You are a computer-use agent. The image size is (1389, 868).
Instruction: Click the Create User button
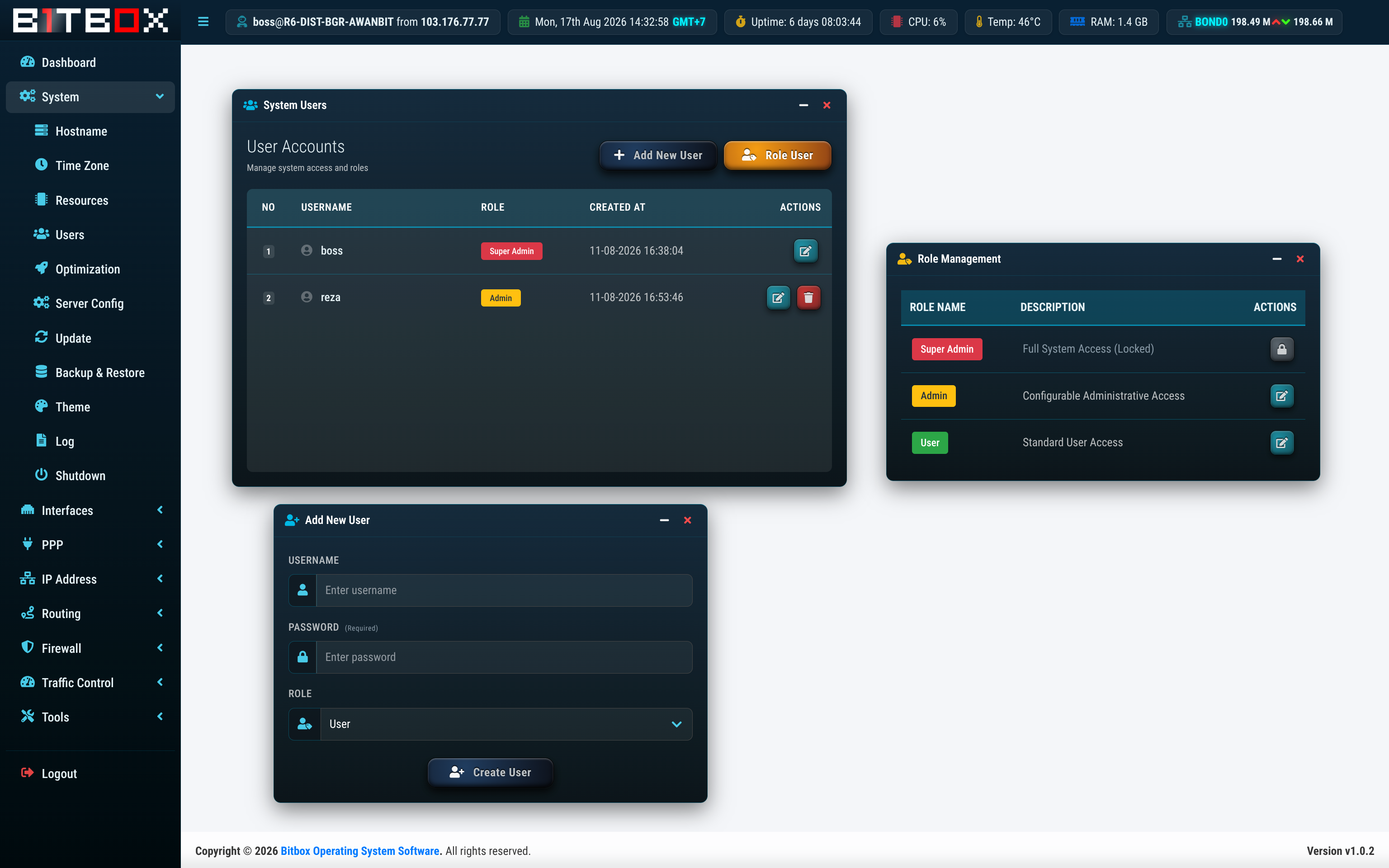point(490,772)
